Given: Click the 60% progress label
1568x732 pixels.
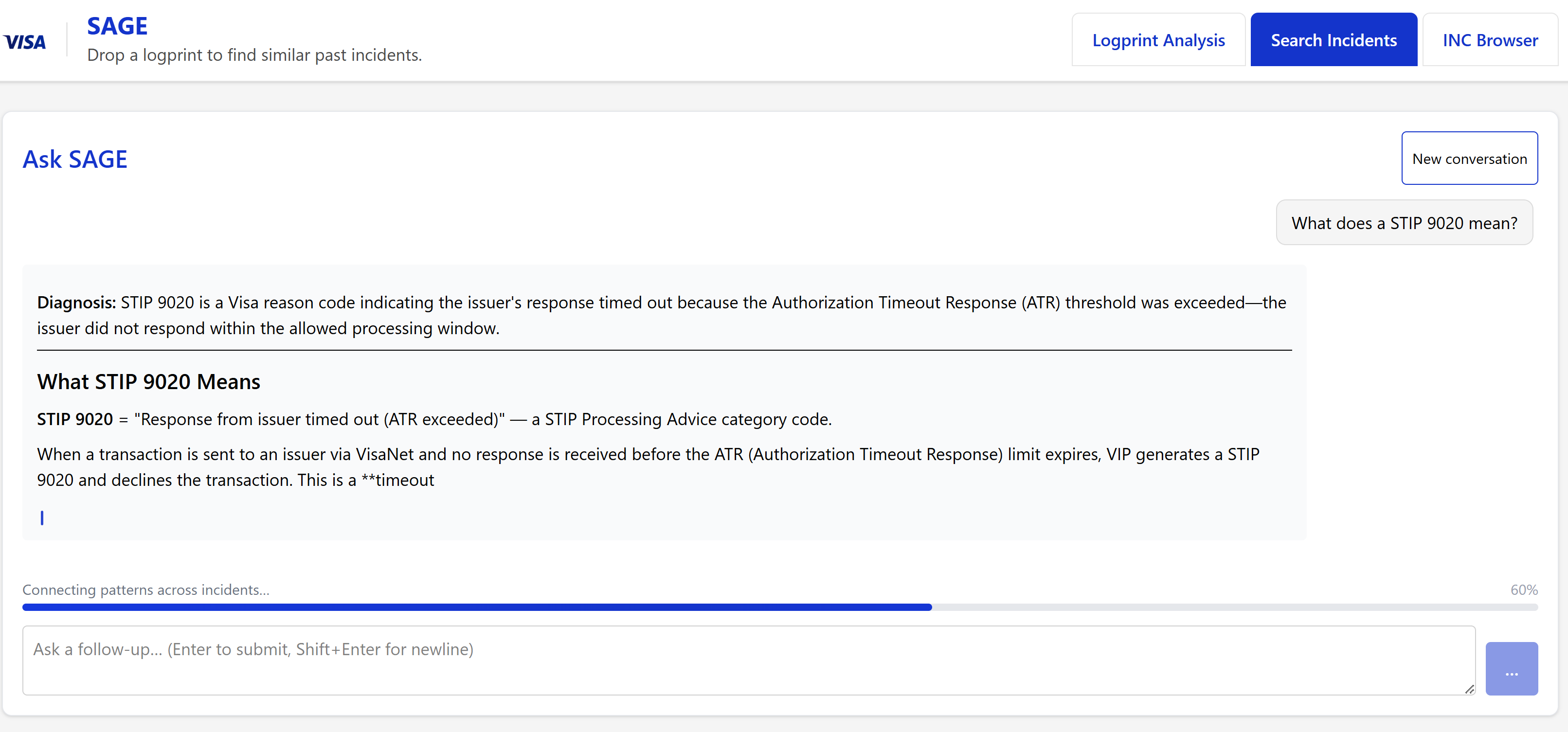Looking at the screenshot, I should (1524, 590).
